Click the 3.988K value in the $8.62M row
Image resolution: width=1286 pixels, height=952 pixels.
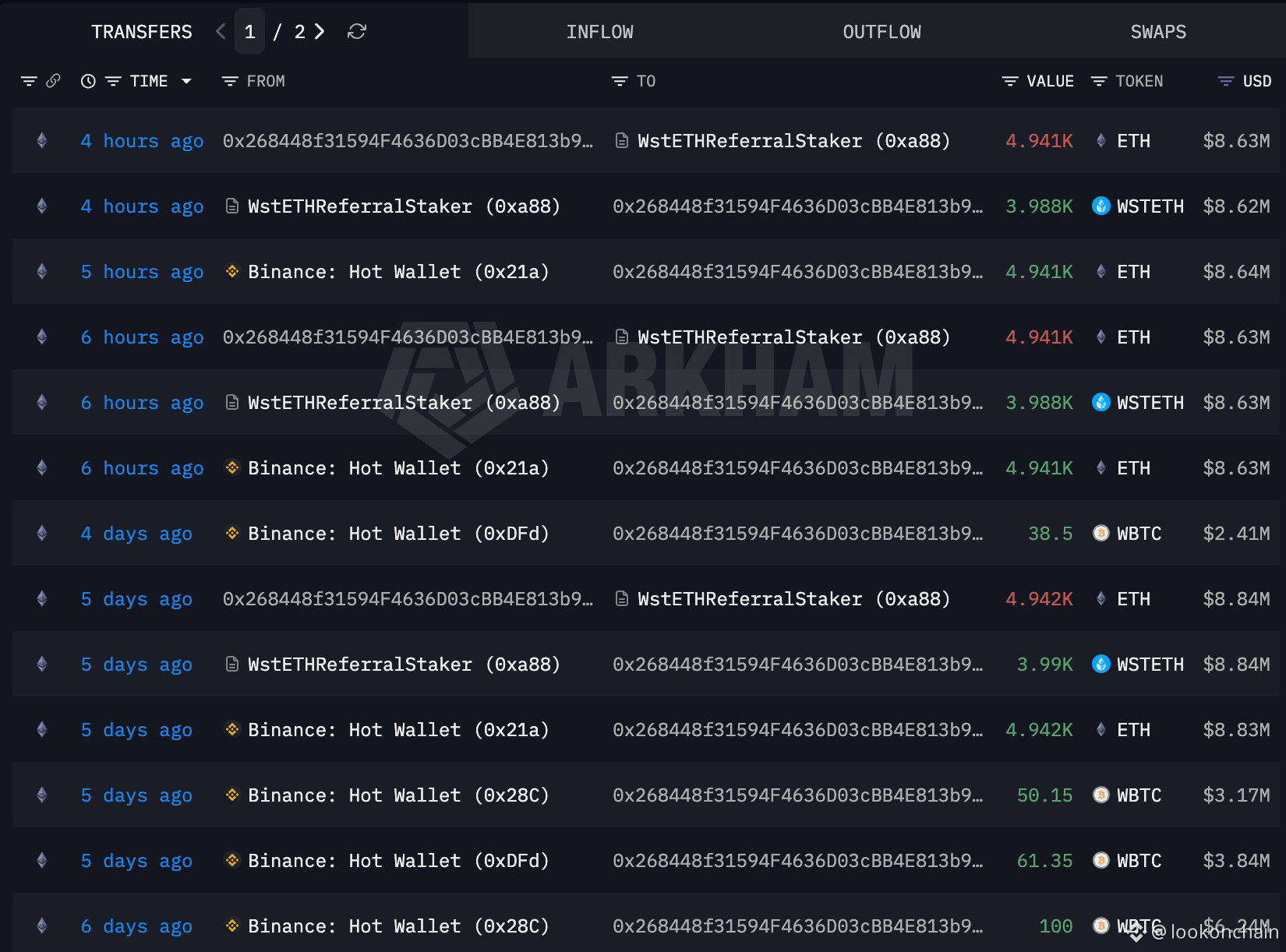1039,206
